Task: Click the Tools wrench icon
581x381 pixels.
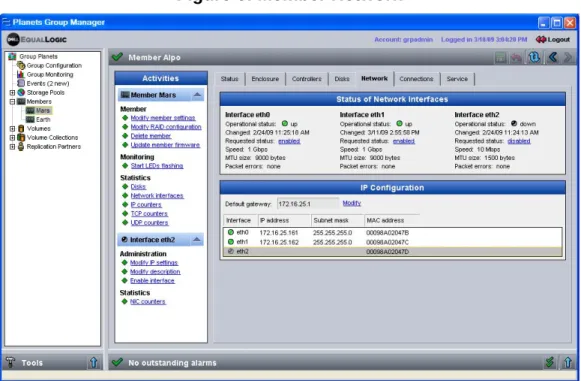Action: 10,362
